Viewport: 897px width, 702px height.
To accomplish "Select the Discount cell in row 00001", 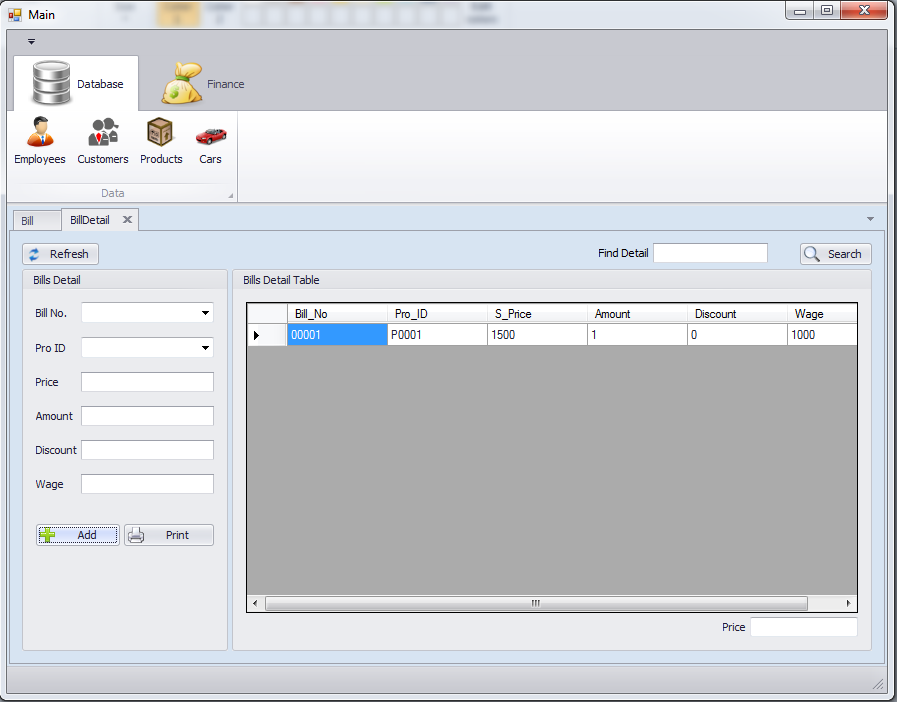I will click(x=737, y=335).
